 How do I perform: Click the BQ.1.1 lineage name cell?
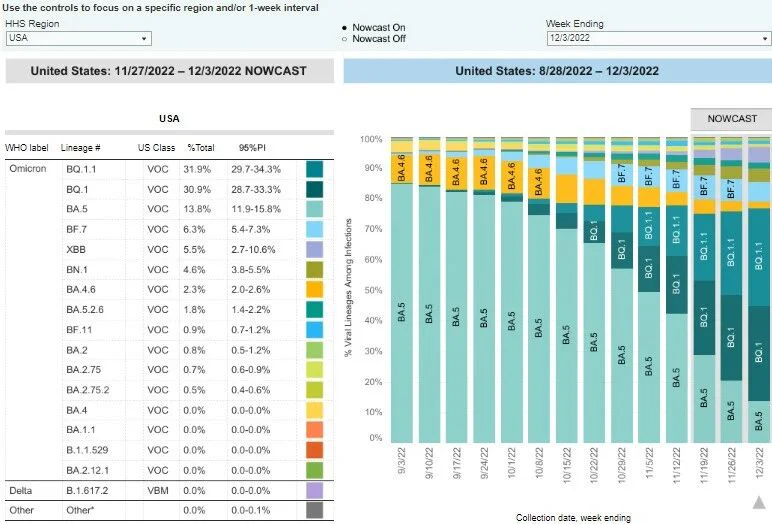81,169
